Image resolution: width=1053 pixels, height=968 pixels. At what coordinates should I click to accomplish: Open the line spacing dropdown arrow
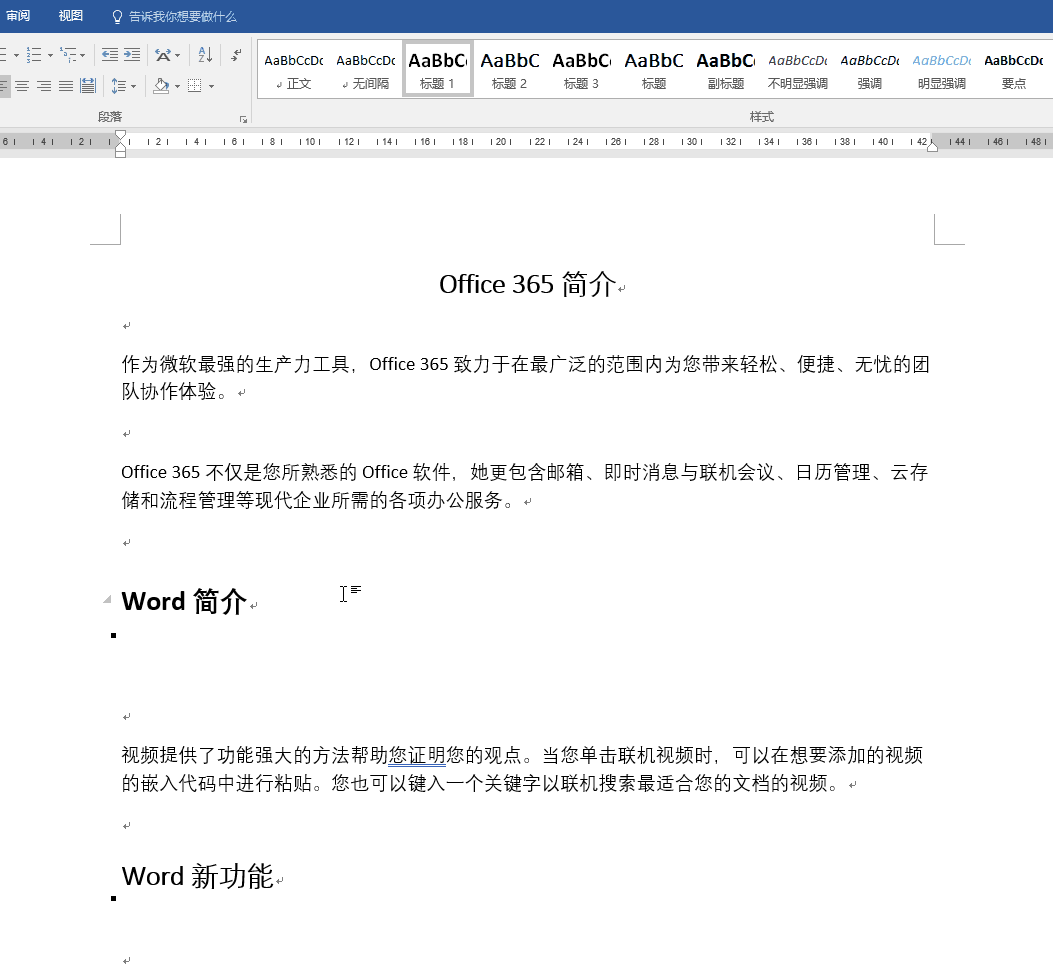click(x=134, y=87)
